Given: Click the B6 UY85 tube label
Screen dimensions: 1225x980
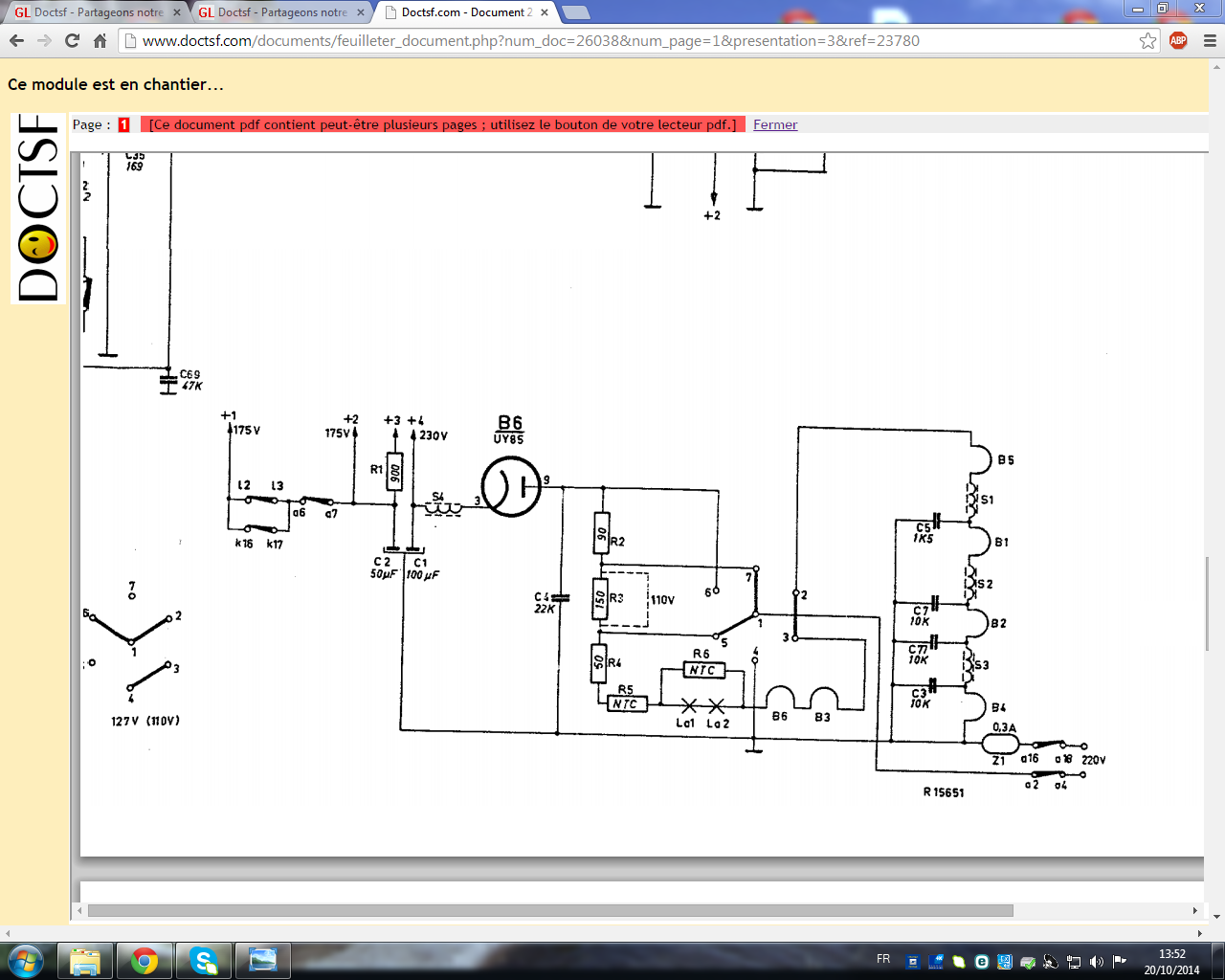Looking at the screenshot, I should [509, 429].
